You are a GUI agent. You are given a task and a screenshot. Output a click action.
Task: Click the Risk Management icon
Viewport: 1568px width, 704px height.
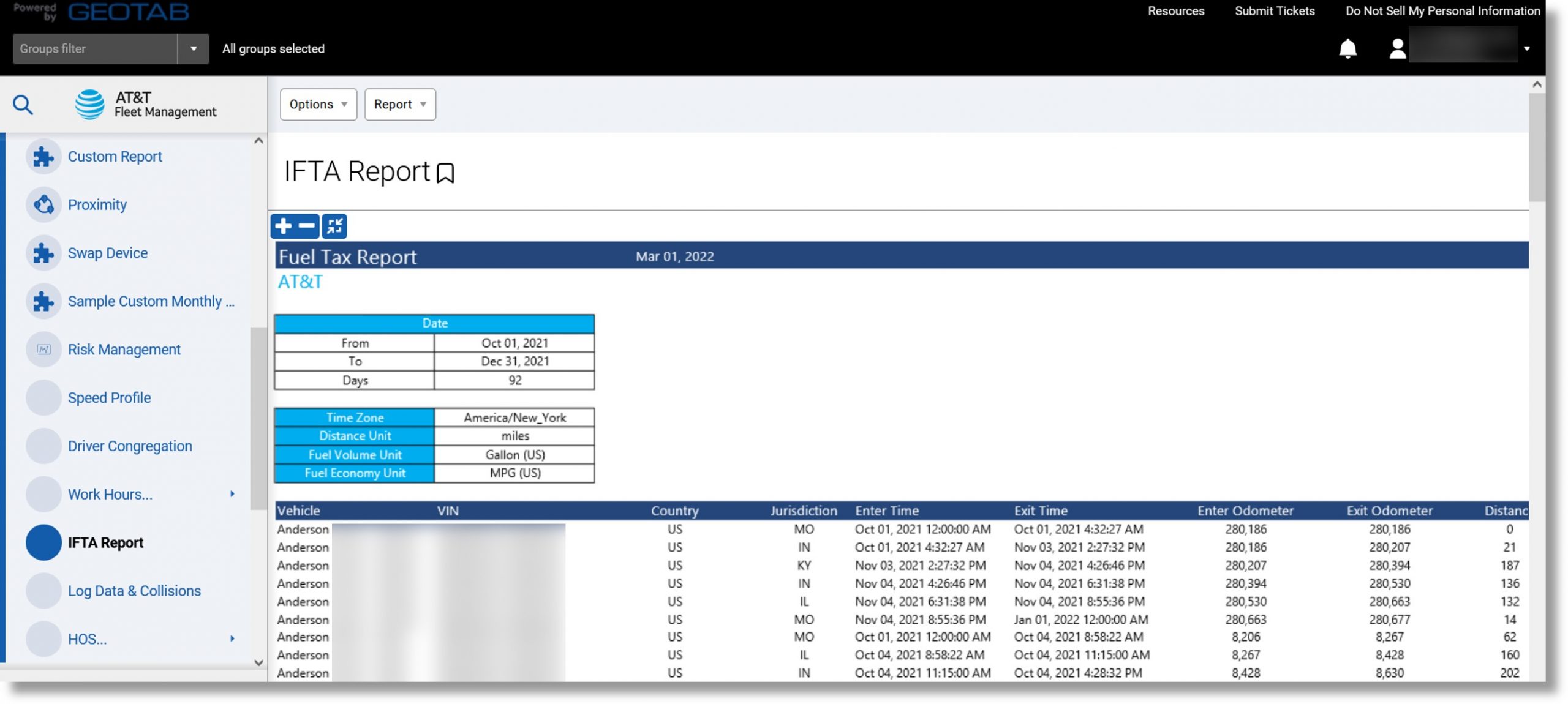(x=43, y=350)
